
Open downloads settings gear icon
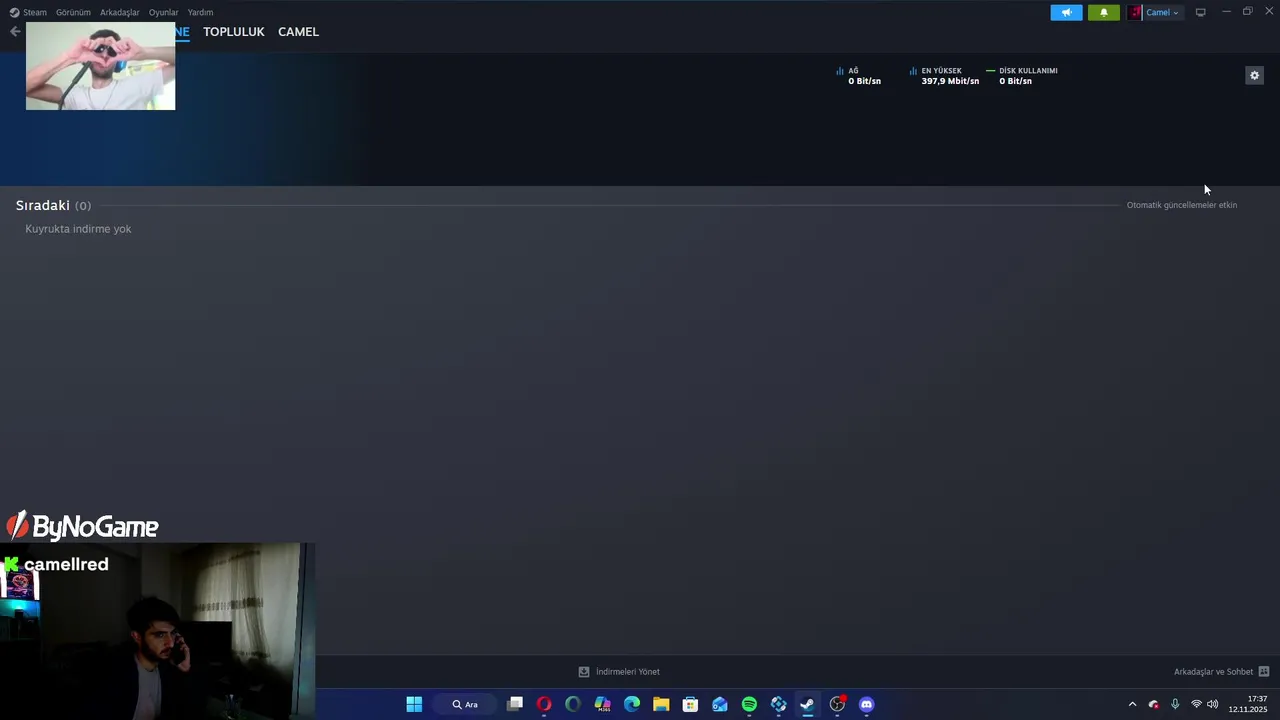[1254, 75]
